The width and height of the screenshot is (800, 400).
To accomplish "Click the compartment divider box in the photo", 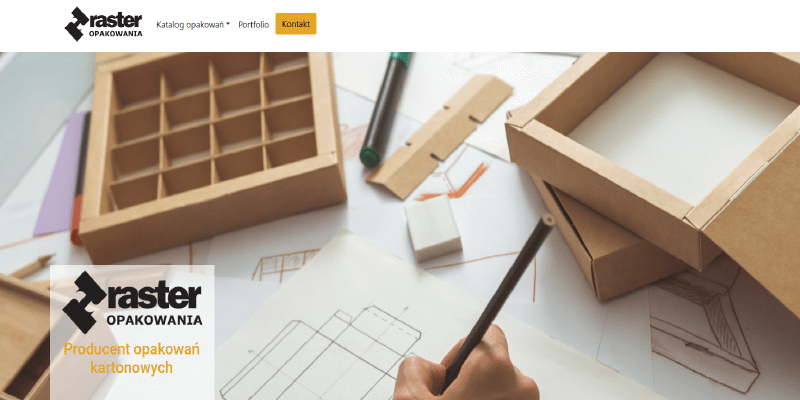I will [212, 156].
